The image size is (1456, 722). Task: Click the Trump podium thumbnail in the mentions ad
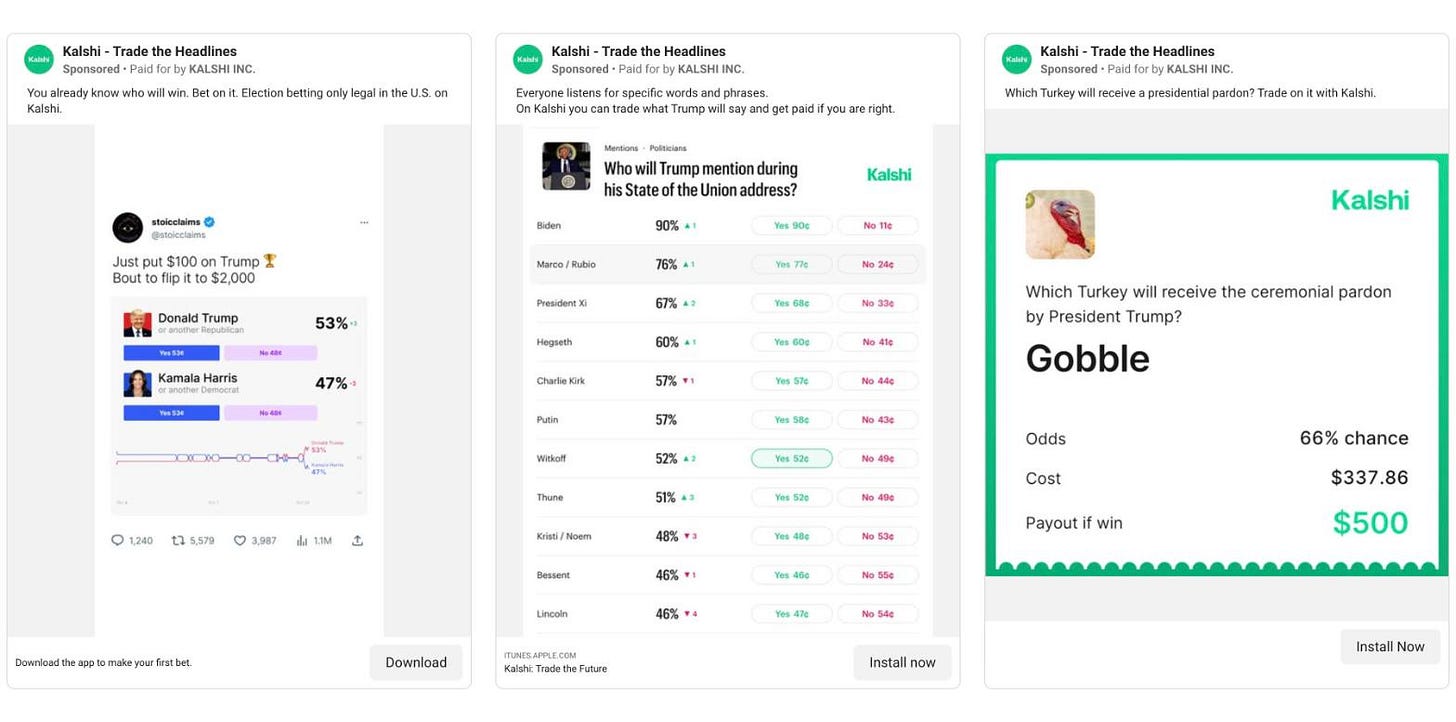[566, 166]
